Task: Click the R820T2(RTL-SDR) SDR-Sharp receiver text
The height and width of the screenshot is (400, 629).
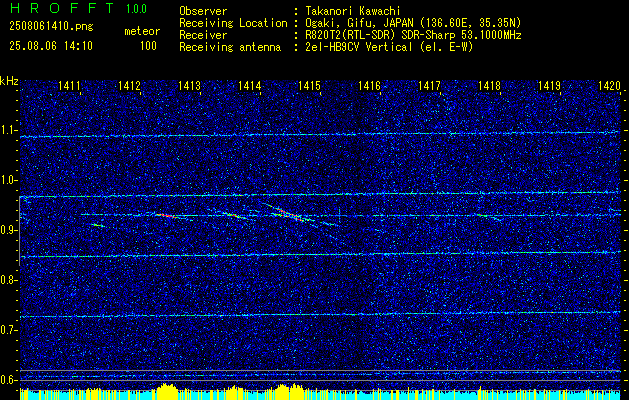Action: pyautogui.click(x=412, y=35)
